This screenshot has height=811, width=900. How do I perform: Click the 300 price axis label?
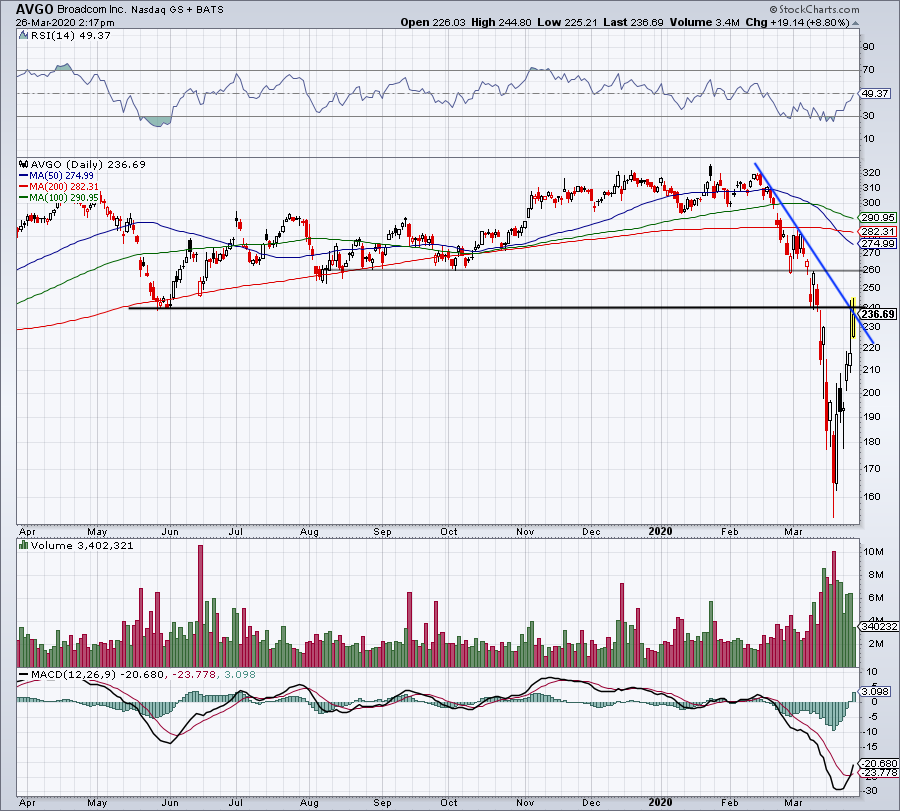point(871,202)
